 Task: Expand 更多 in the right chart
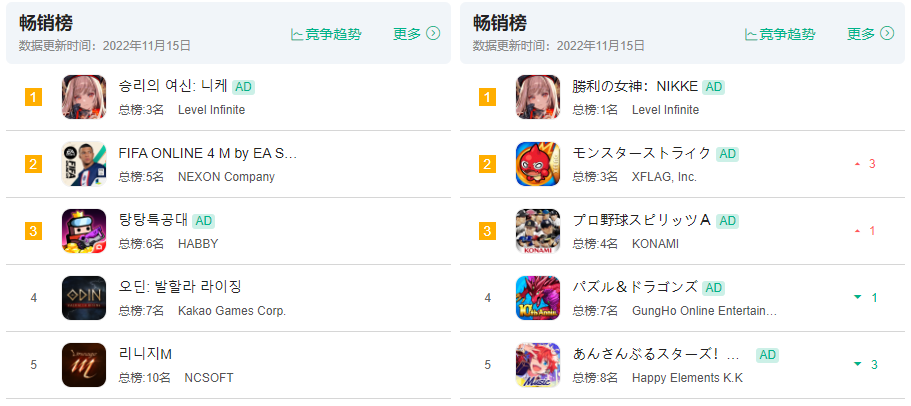click(870, 34)
